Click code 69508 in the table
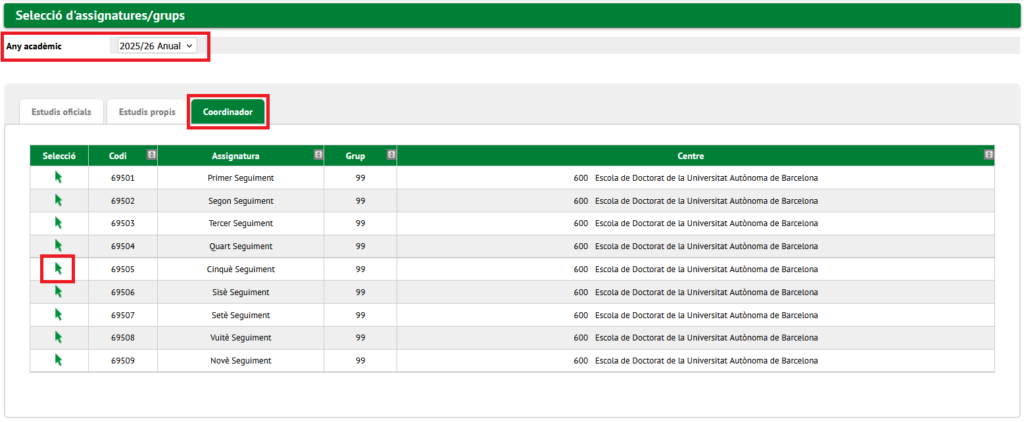1024x422 pixels. point(123,338)
